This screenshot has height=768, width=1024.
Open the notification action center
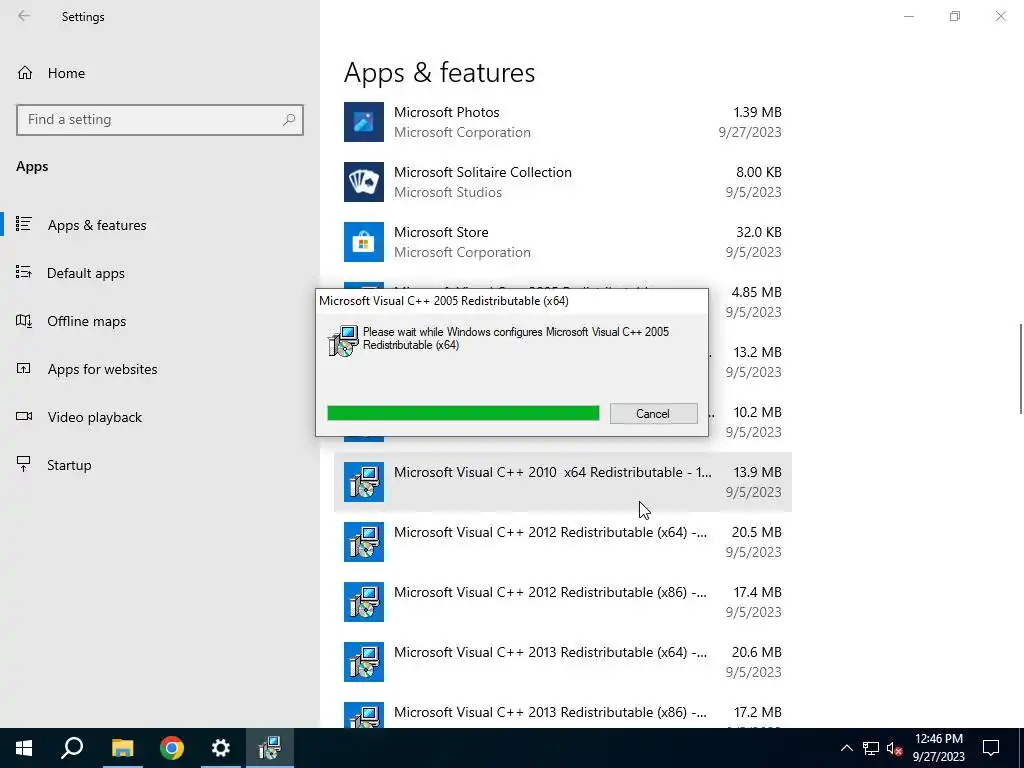pos(991,748)
